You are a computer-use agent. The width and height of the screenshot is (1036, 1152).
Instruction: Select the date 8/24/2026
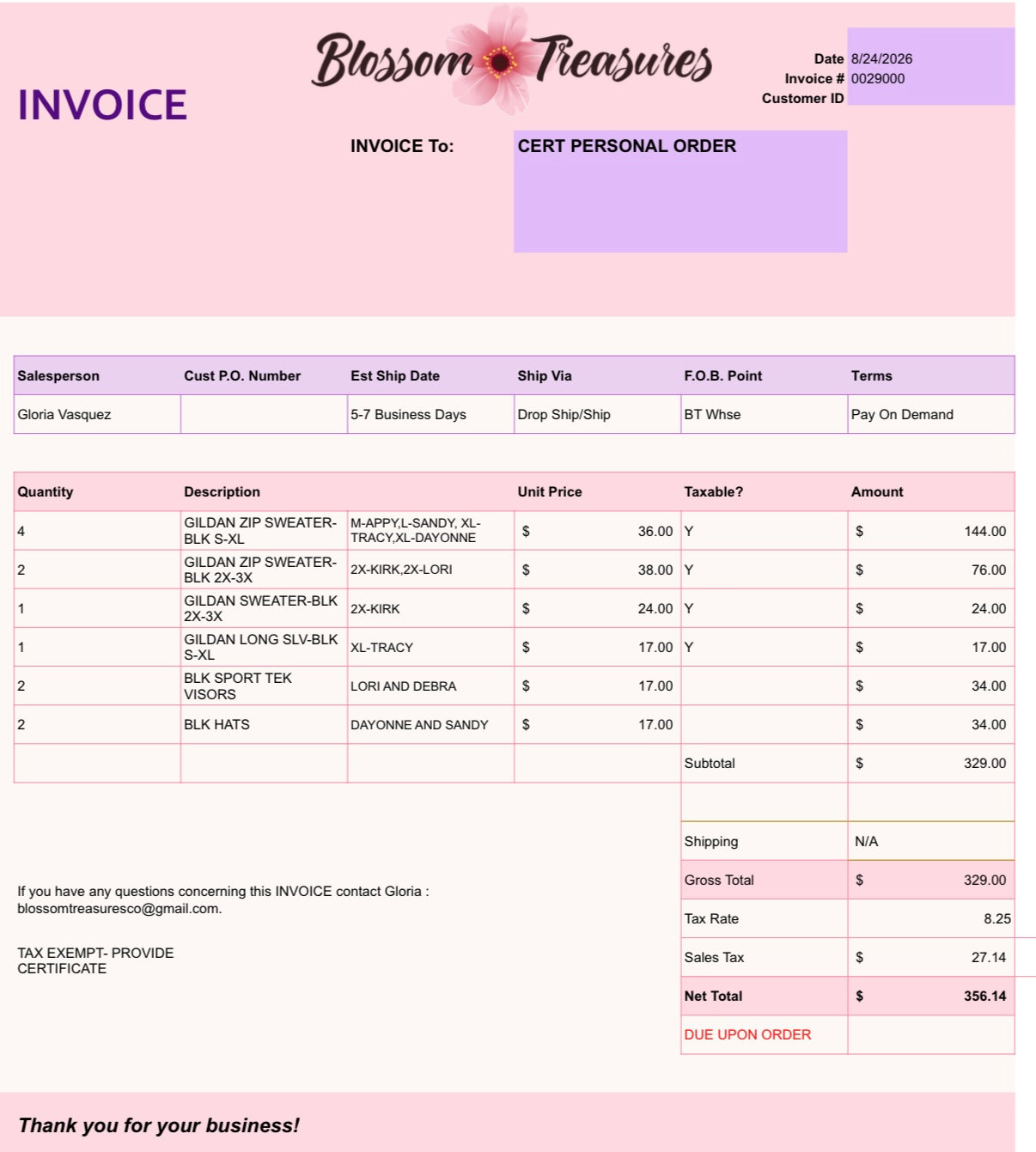tap(881, 58)
